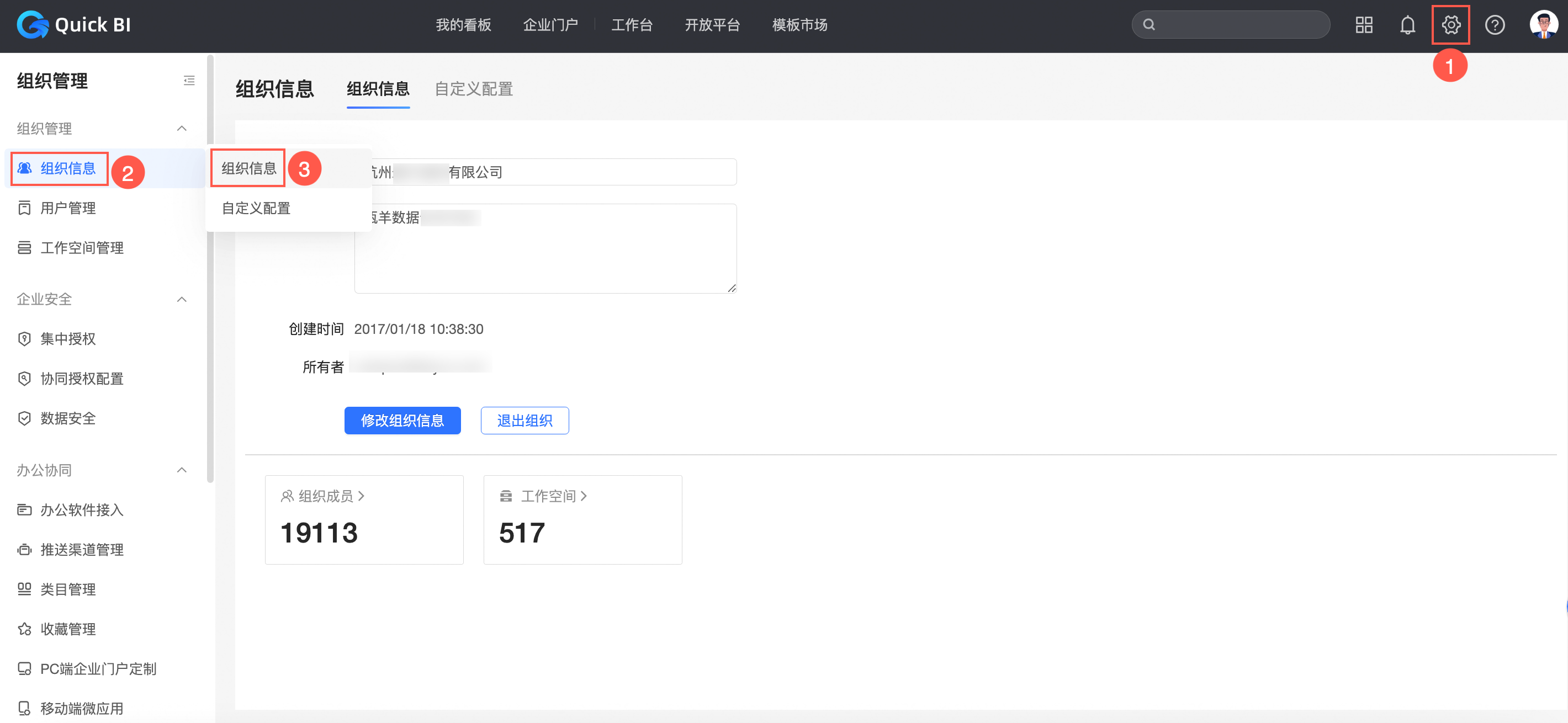1568x723 pixels.
Task: Open settings gear icon in top bar
Action: [1450, 25]
